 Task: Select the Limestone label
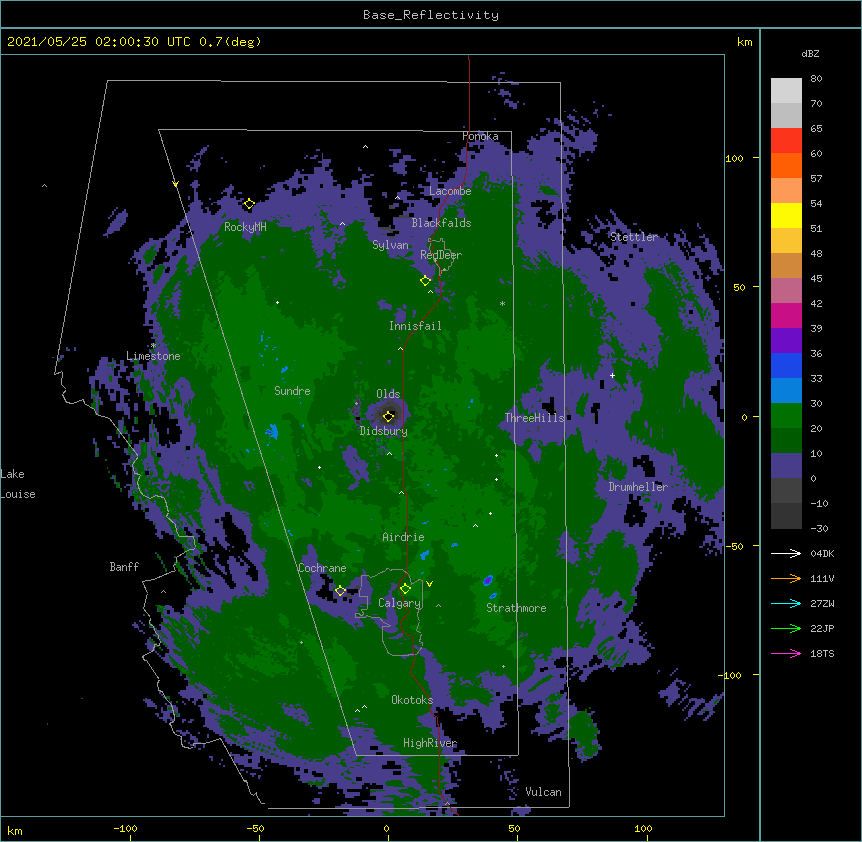point(153,356)
